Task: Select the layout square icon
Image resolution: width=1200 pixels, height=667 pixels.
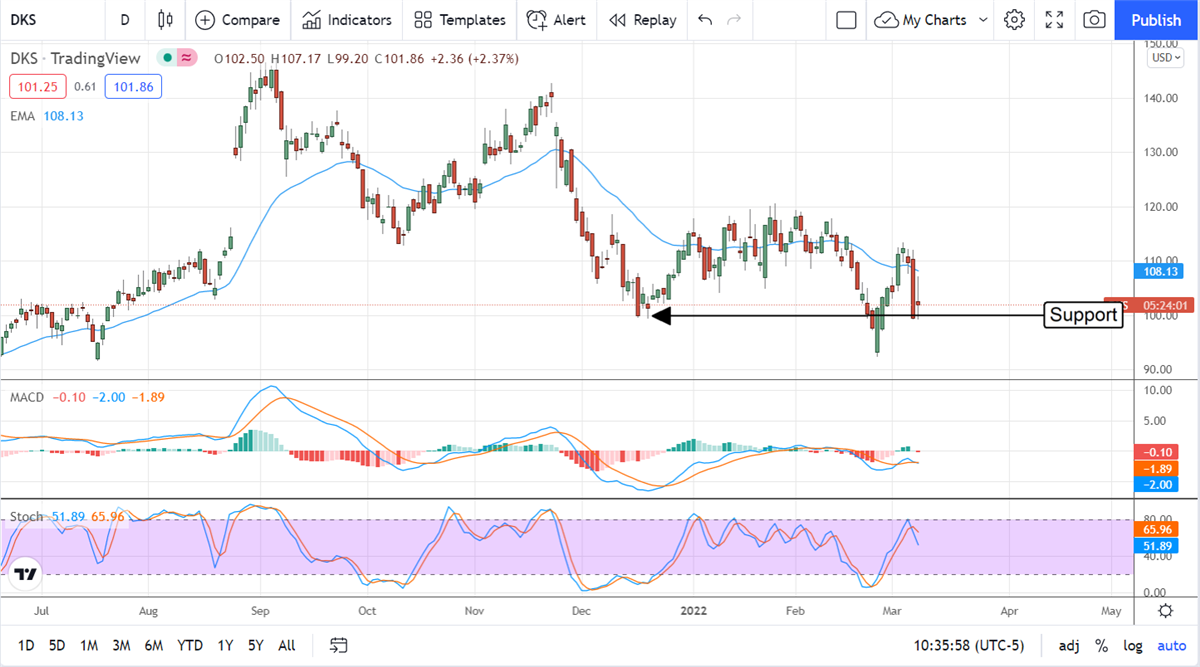Action: (x=847, y=20)
